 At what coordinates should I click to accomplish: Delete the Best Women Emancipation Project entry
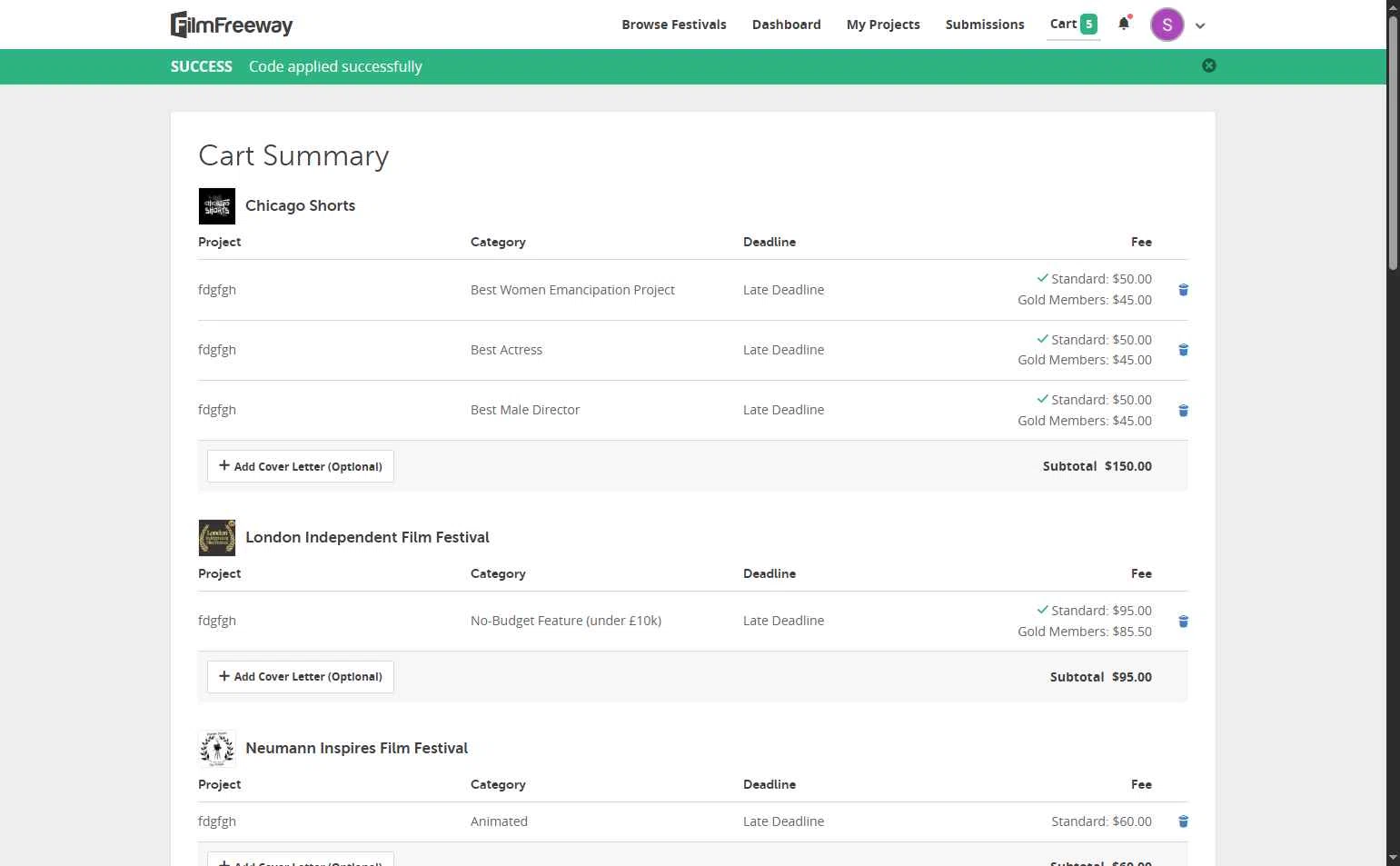(1183, 290)
